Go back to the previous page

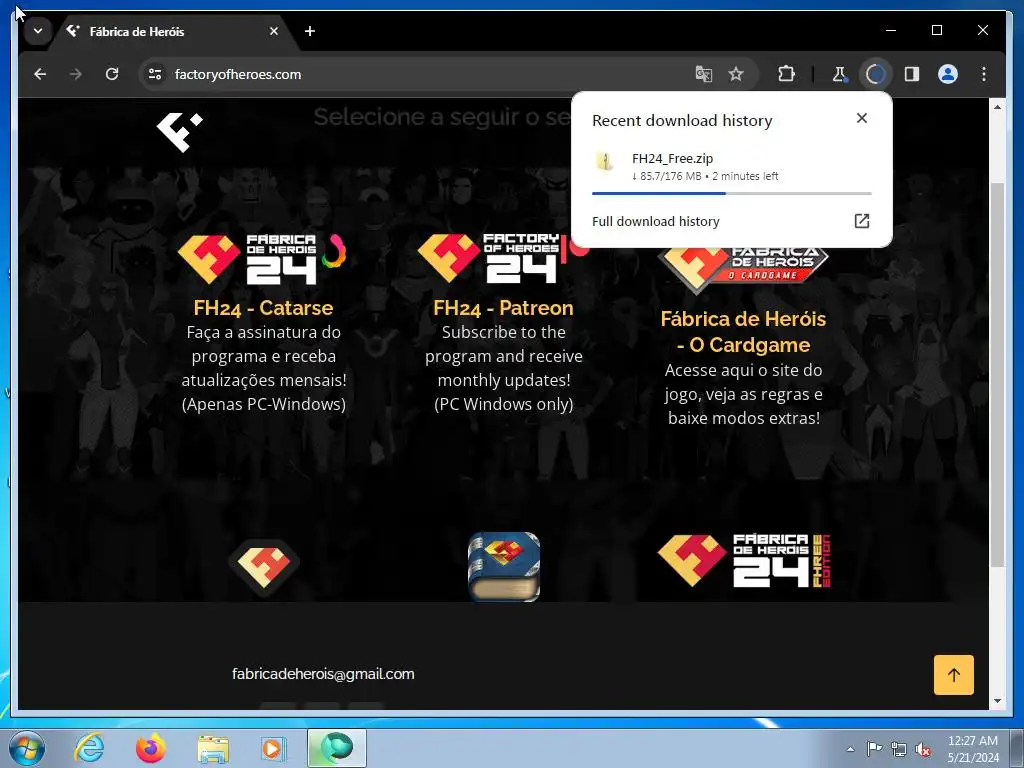(40, 74)
